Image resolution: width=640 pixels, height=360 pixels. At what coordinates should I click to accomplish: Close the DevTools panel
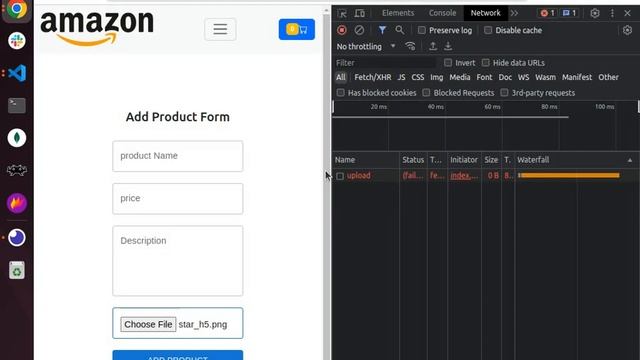pyautogui.click(x=627, y=13)
